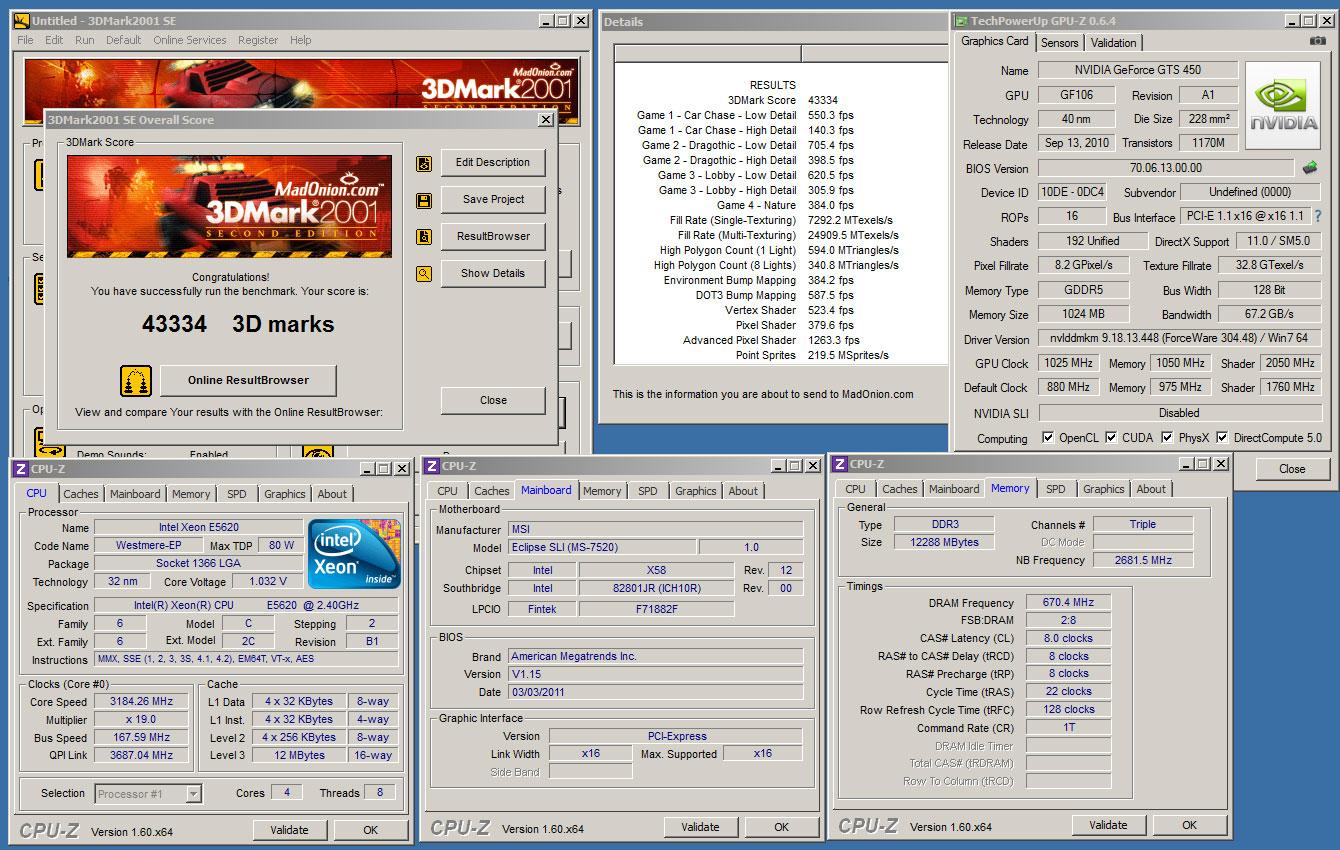Click the CPU-Z CPU window title icon
1340x850 pixels.
(x=21, y=468)
